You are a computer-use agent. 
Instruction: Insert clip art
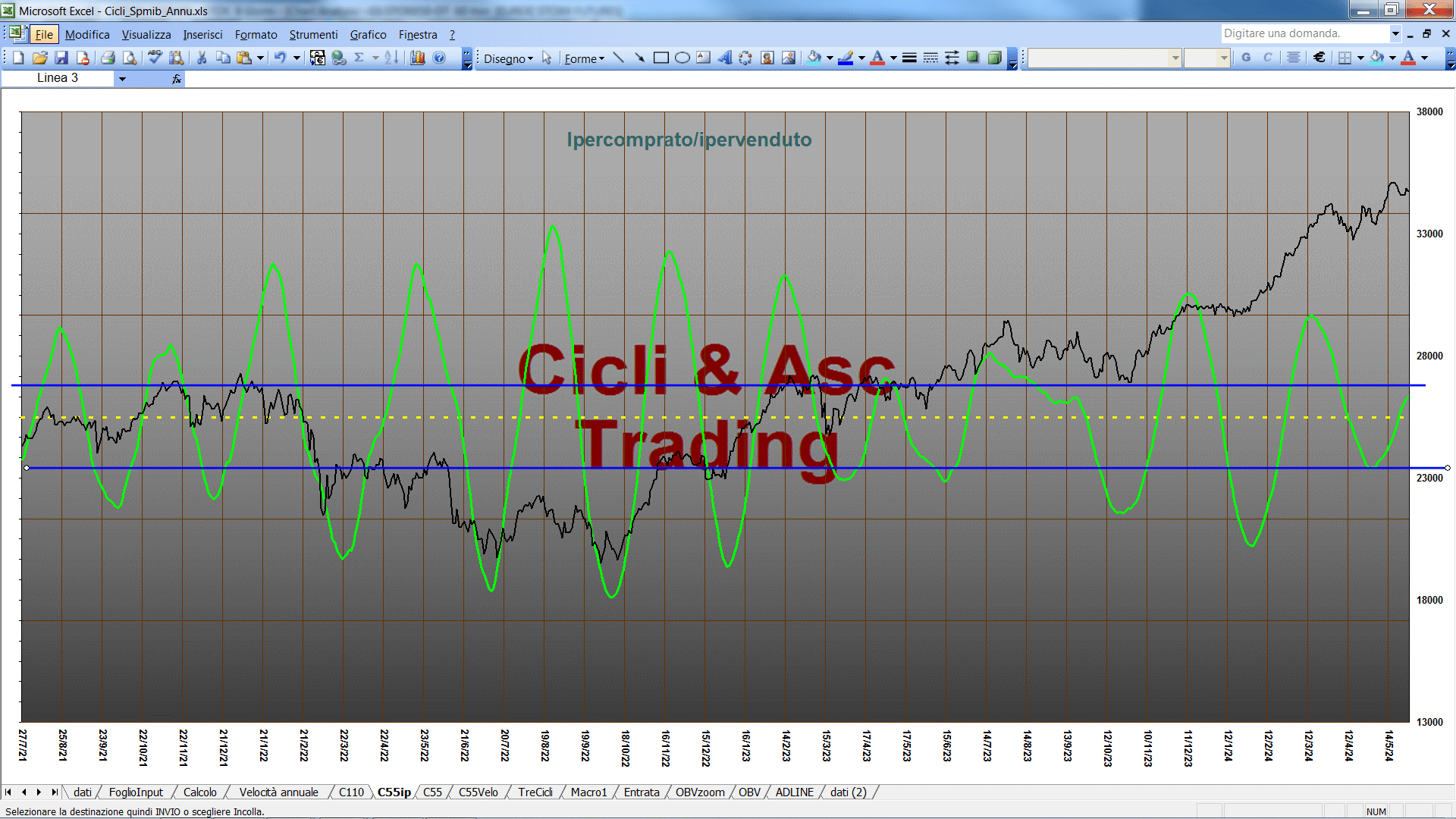tap(767, 58)
